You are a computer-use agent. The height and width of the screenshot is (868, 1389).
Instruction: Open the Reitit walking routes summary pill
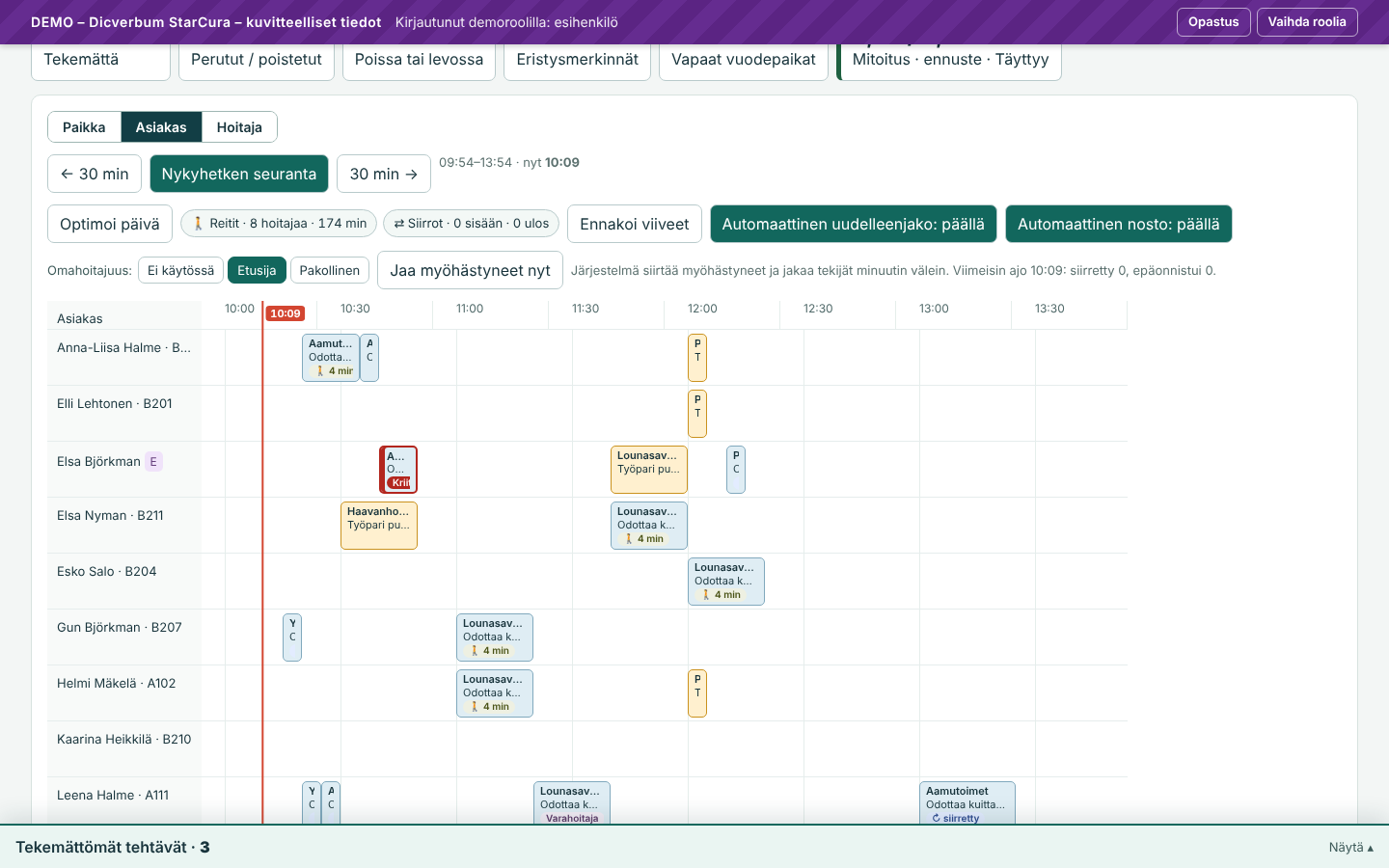point(279,224)
